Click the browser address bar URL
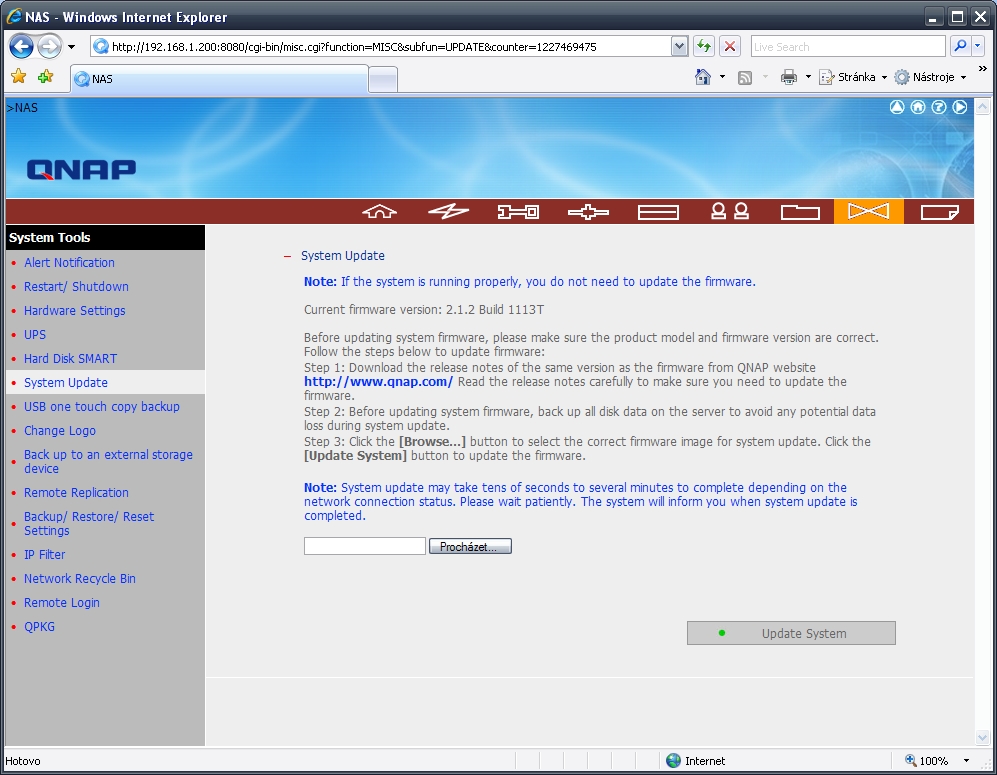This screenshot has height=775, width=997. point(354,46)
